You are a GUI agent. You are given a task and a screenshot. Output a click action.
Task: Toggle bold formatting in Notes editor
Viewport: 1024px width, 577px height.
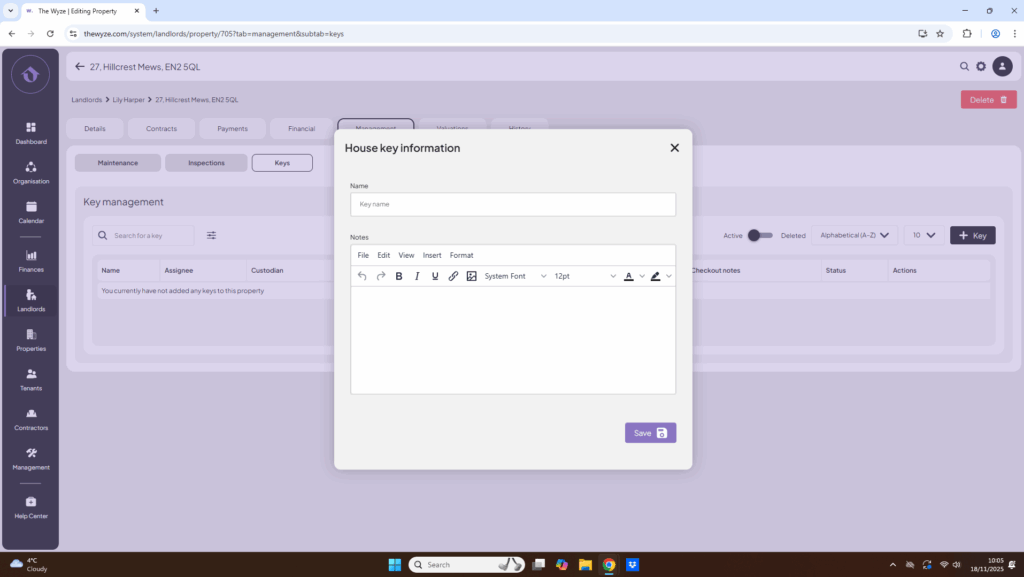(399, 276)
